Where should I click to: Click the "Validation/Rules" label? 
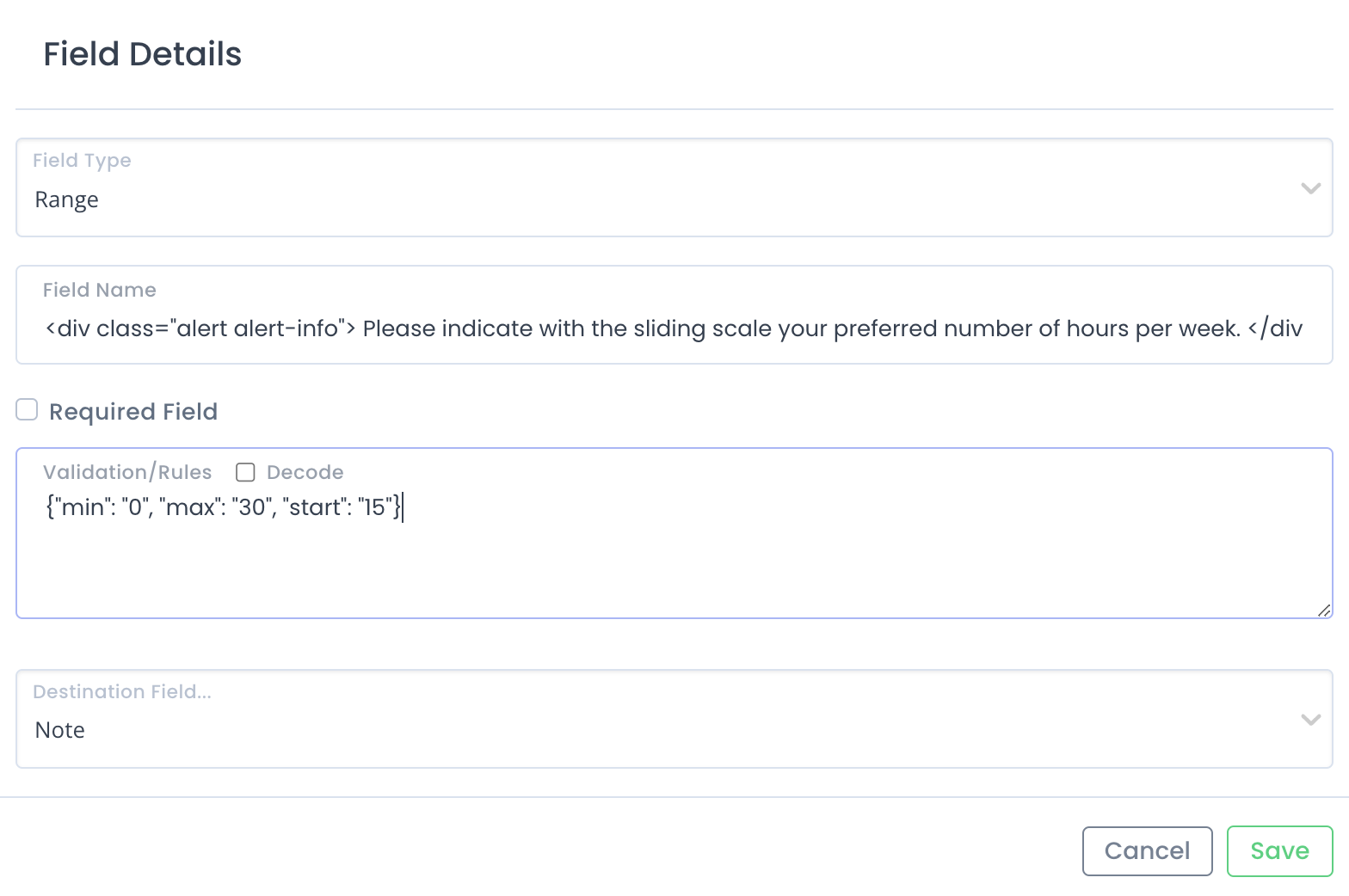[x=127, y=472]
